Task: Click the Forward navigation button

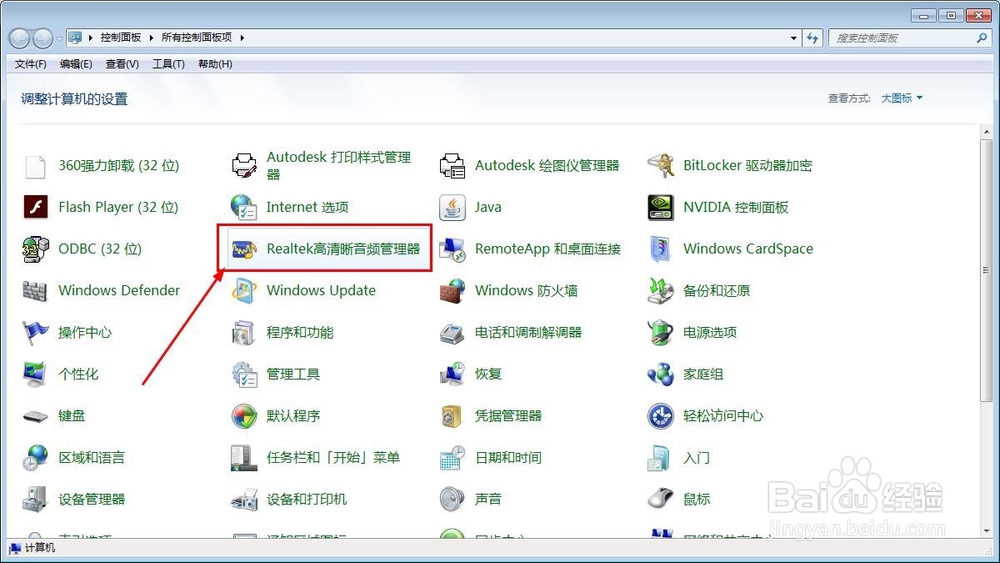Action: point(43,39)
